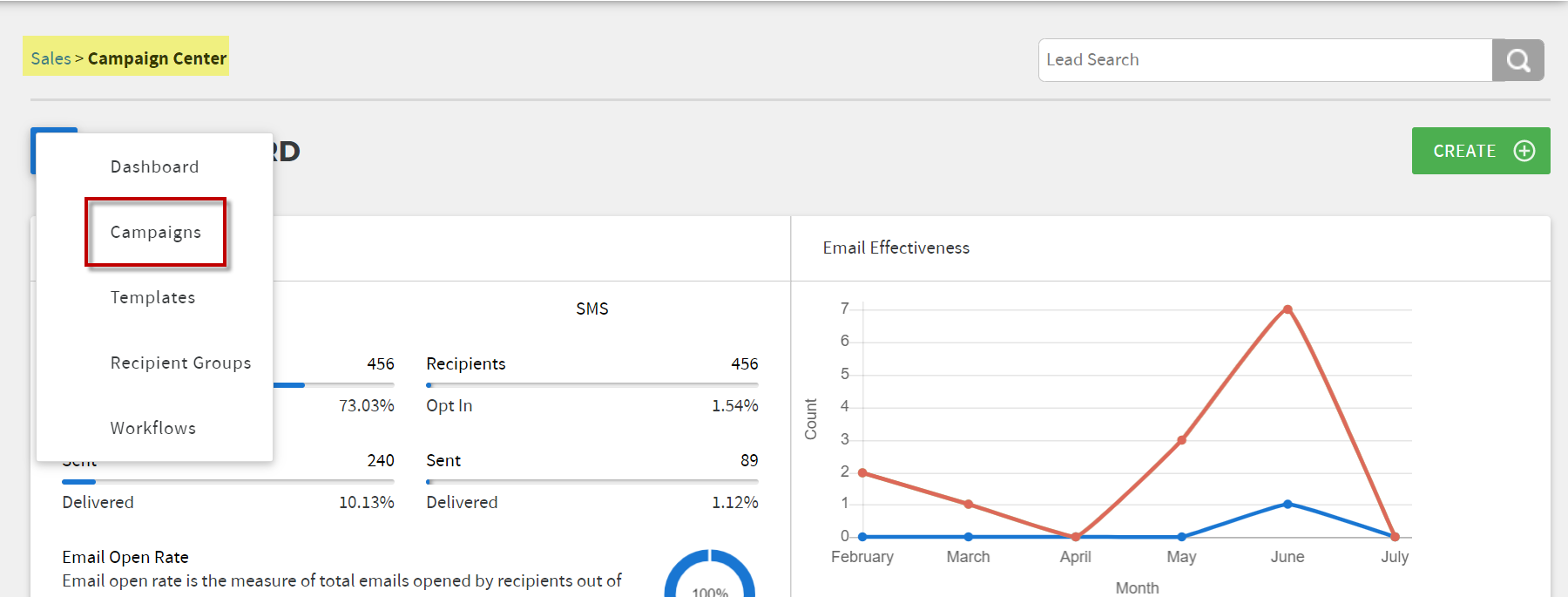Choose Templates in the menu

pyautogui.click(x=152, y=297)
